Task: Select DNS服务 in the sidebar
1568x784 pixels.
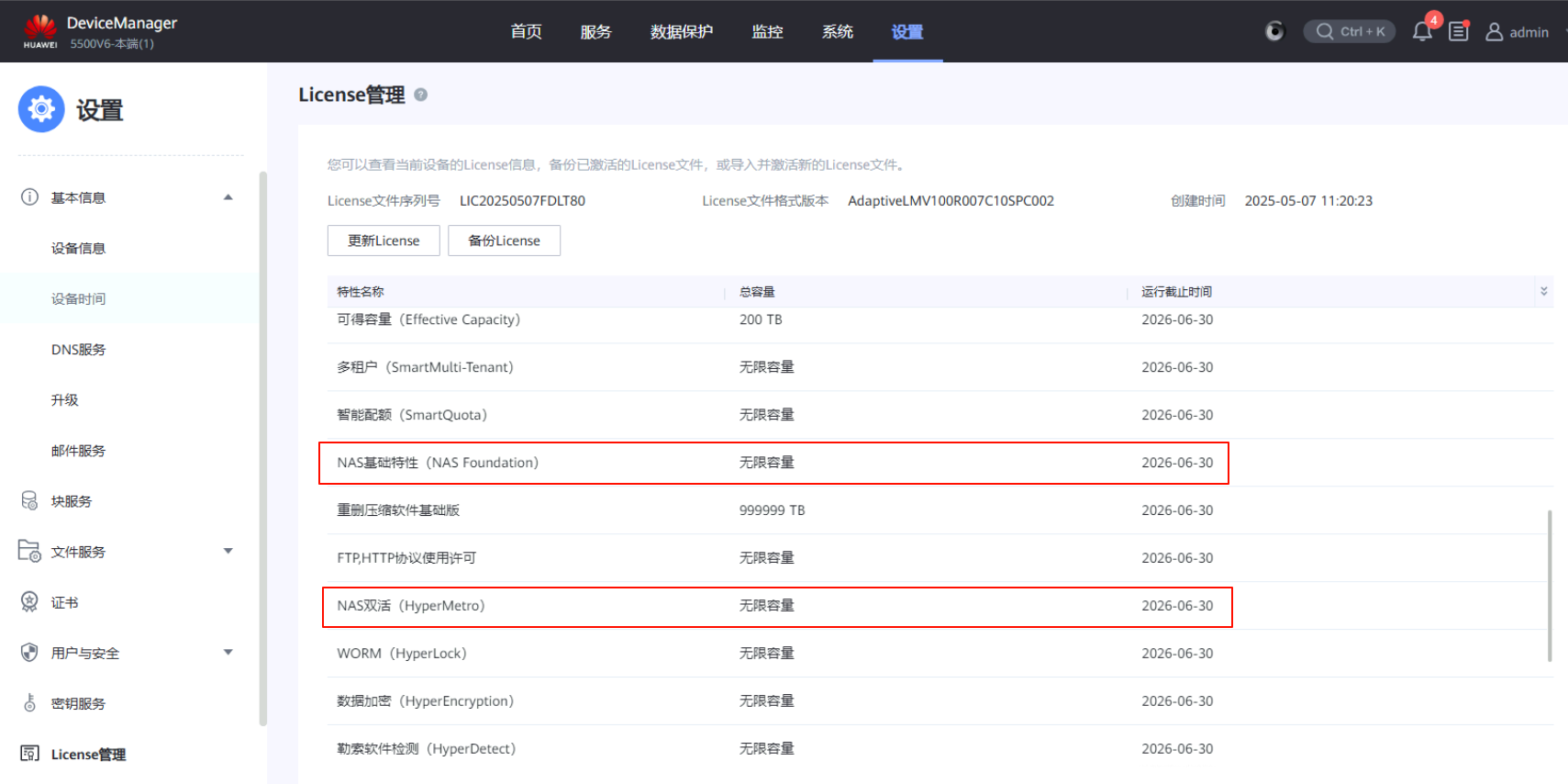Action: pyautogui.click(x=79, y=349)
